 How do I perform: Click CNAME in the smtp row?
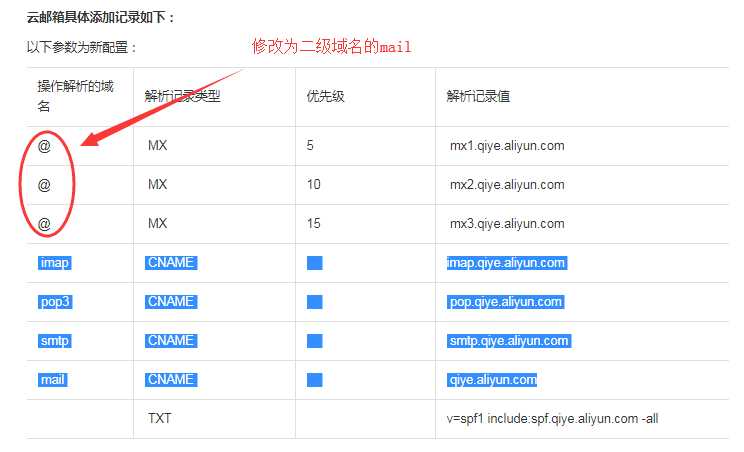(171, 341)
